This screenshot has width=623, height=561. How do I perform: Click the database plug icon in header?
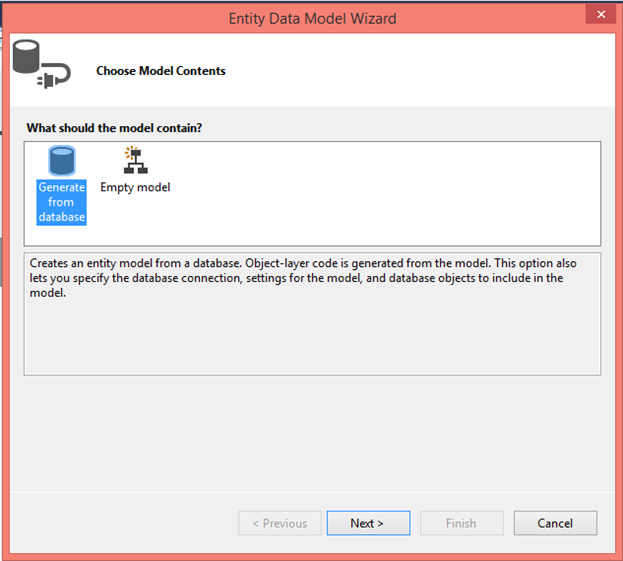tap(42, 64)
